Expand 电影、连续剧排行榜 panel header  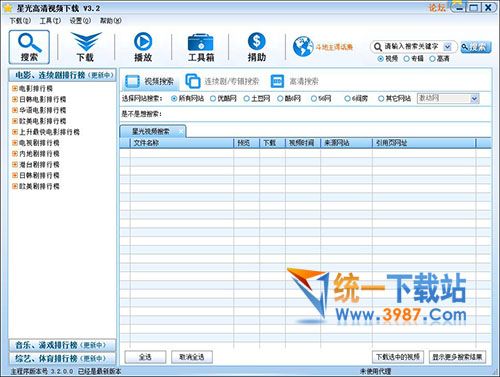62,75
